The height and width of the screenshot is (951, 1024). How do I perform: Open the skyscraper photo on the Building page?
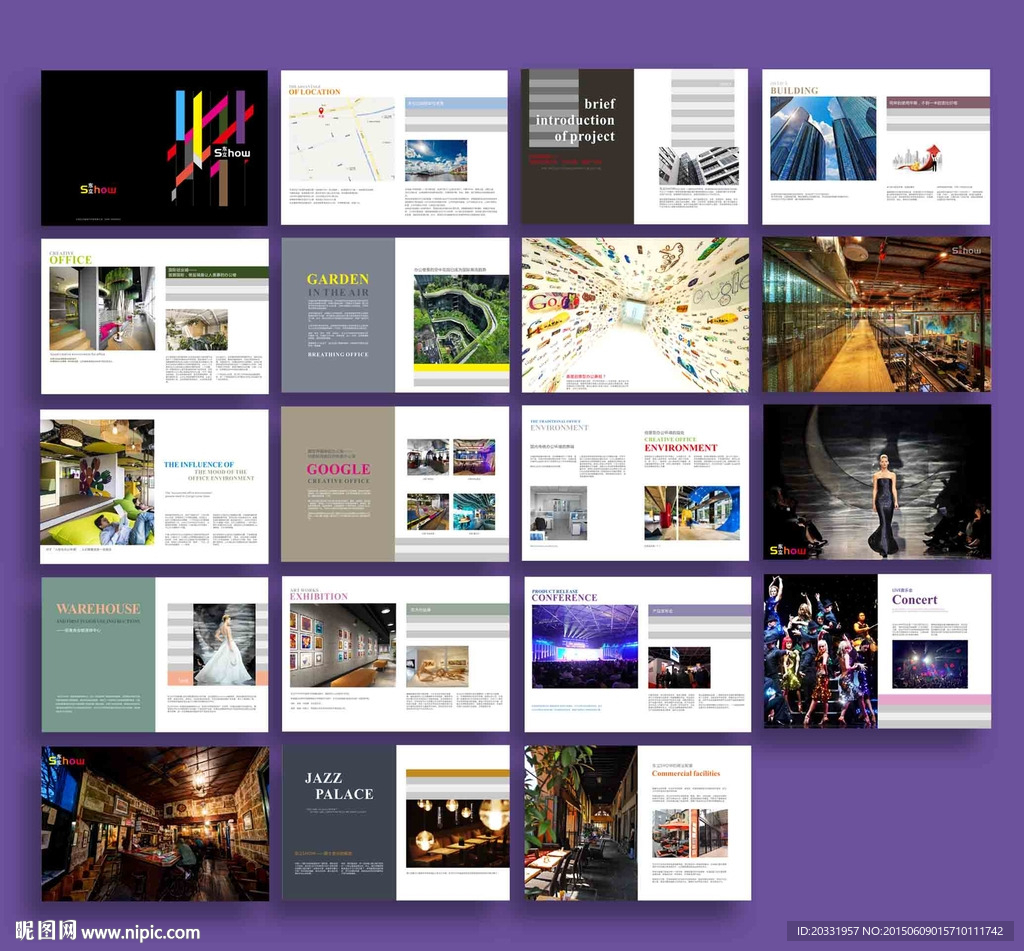823,139
